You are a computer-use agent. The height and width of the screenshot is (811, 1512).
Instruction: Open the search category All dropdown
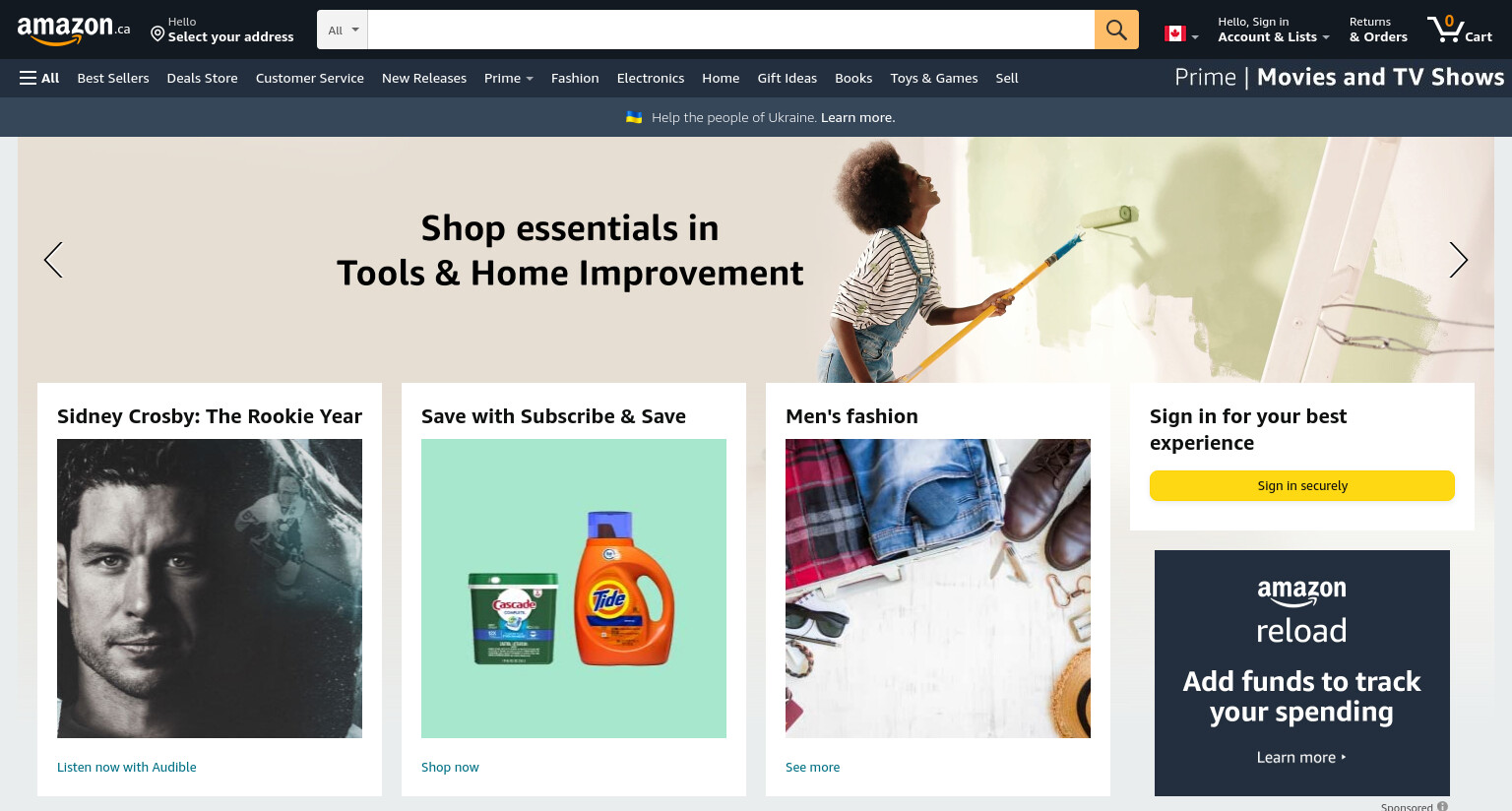tap(343, 30)
